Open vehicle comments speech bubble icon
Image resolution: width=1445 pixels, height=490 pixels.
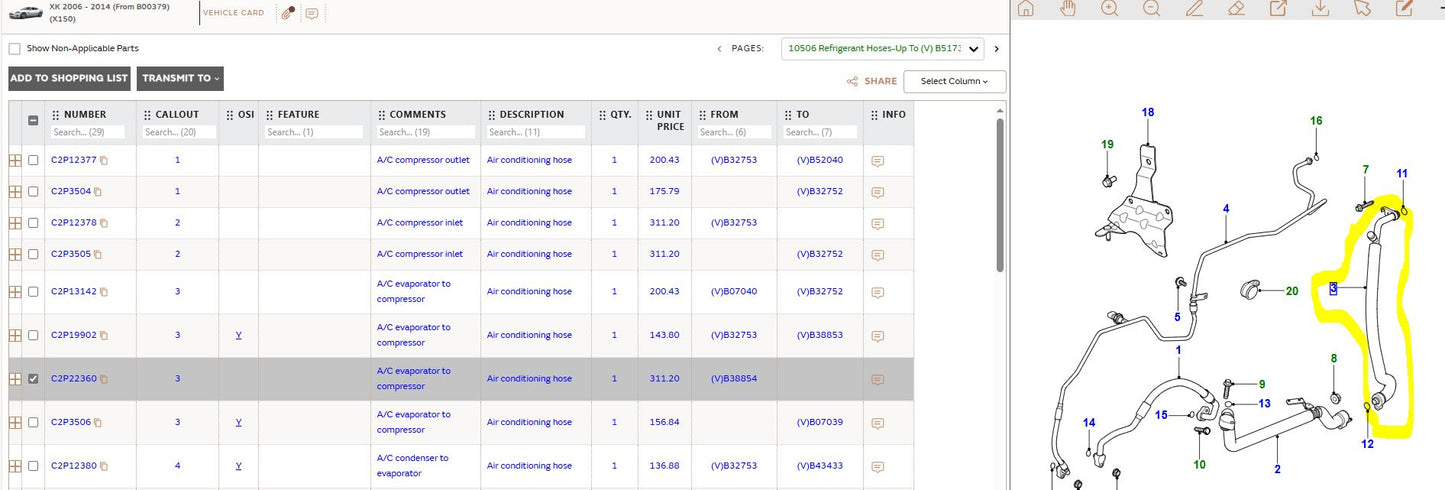pyautogui.click(x=311, y=14)
